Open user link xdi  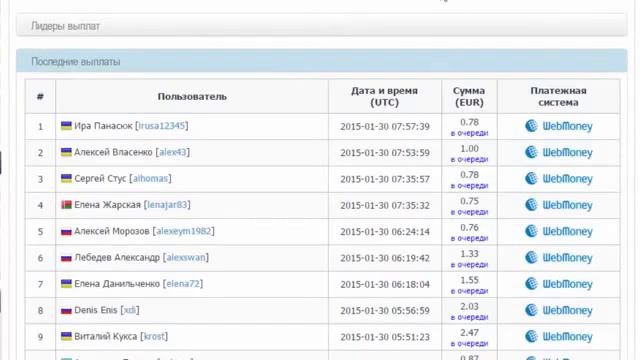click(130, 310)
